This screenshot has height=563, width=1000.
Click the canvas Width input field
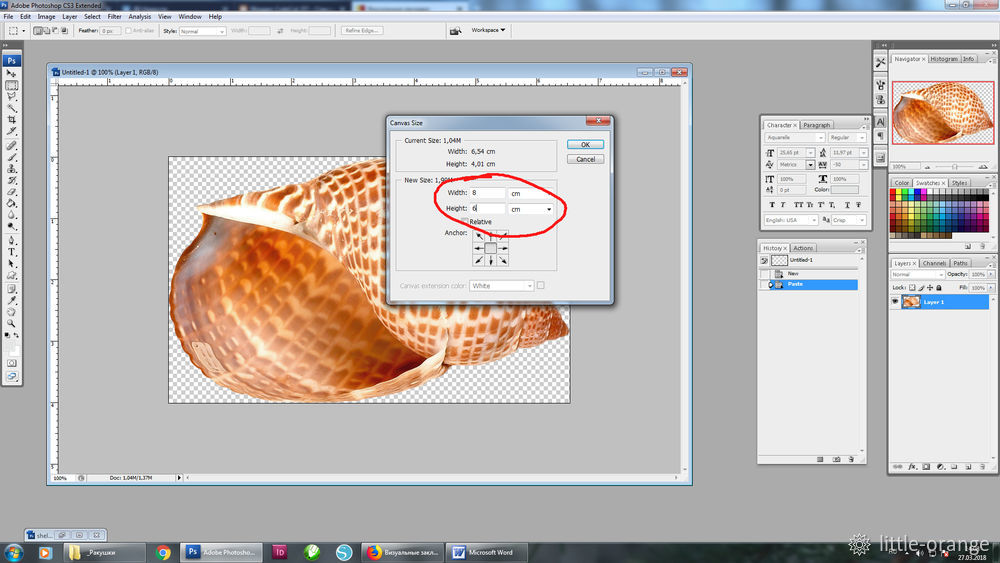487,193
